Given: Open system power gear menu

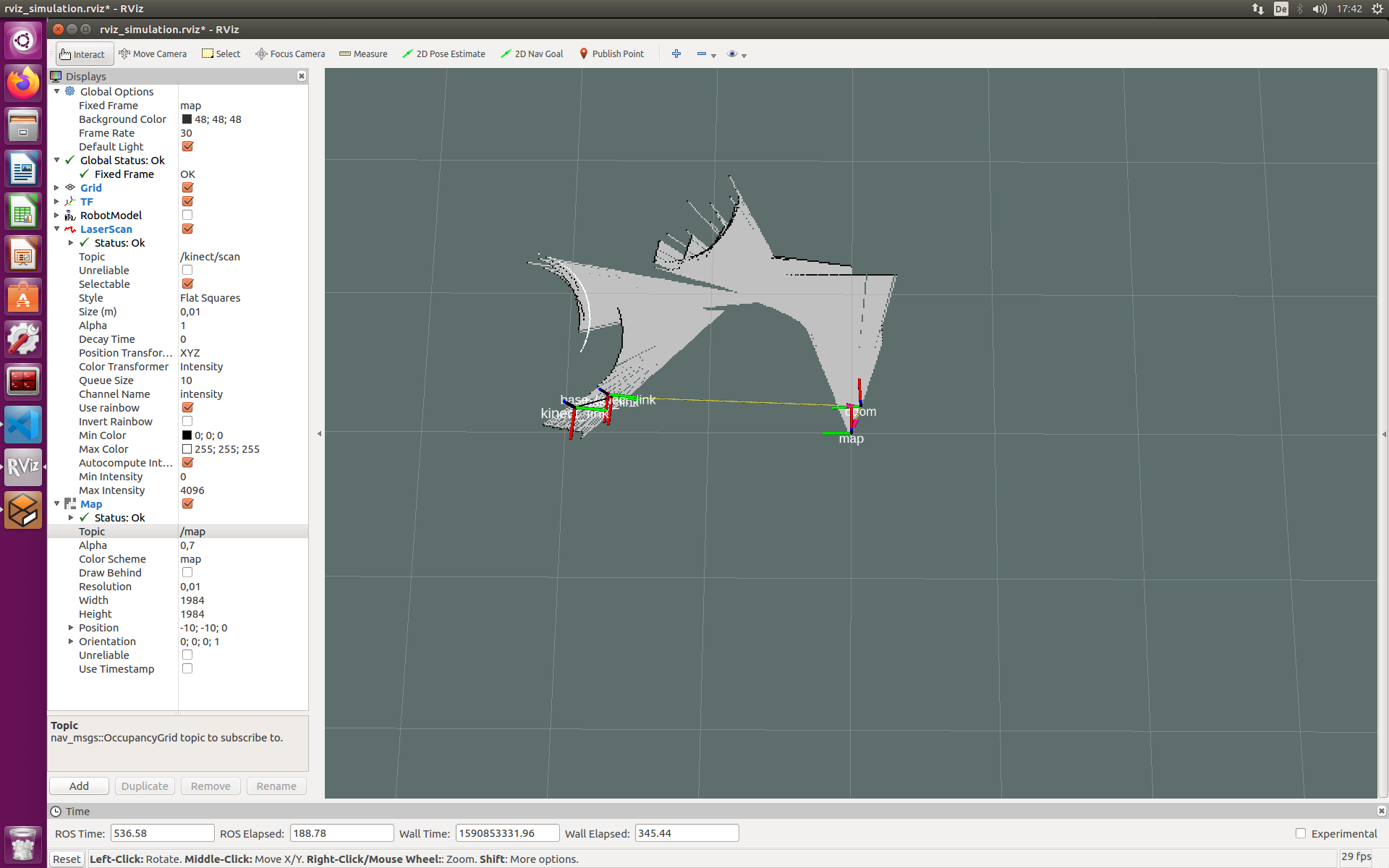Looking at the screenshot, I should point(1377,9).
